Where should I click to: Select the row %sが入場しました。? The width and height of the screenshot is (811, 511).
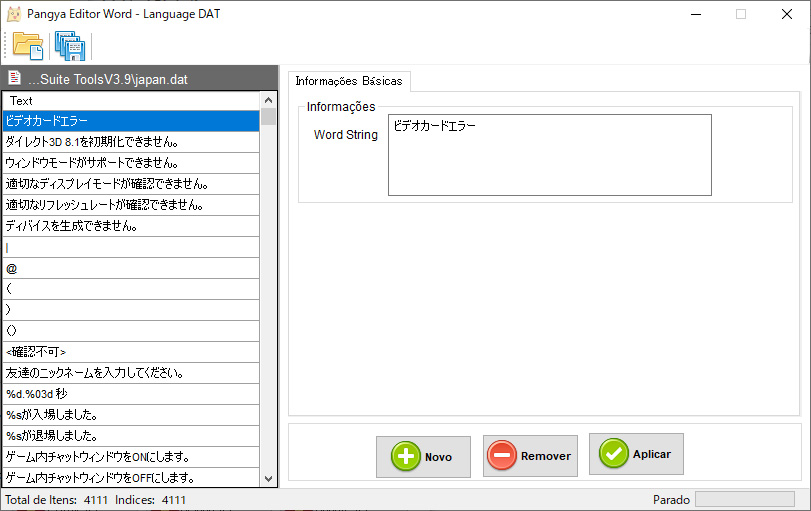tap(131, 415)
